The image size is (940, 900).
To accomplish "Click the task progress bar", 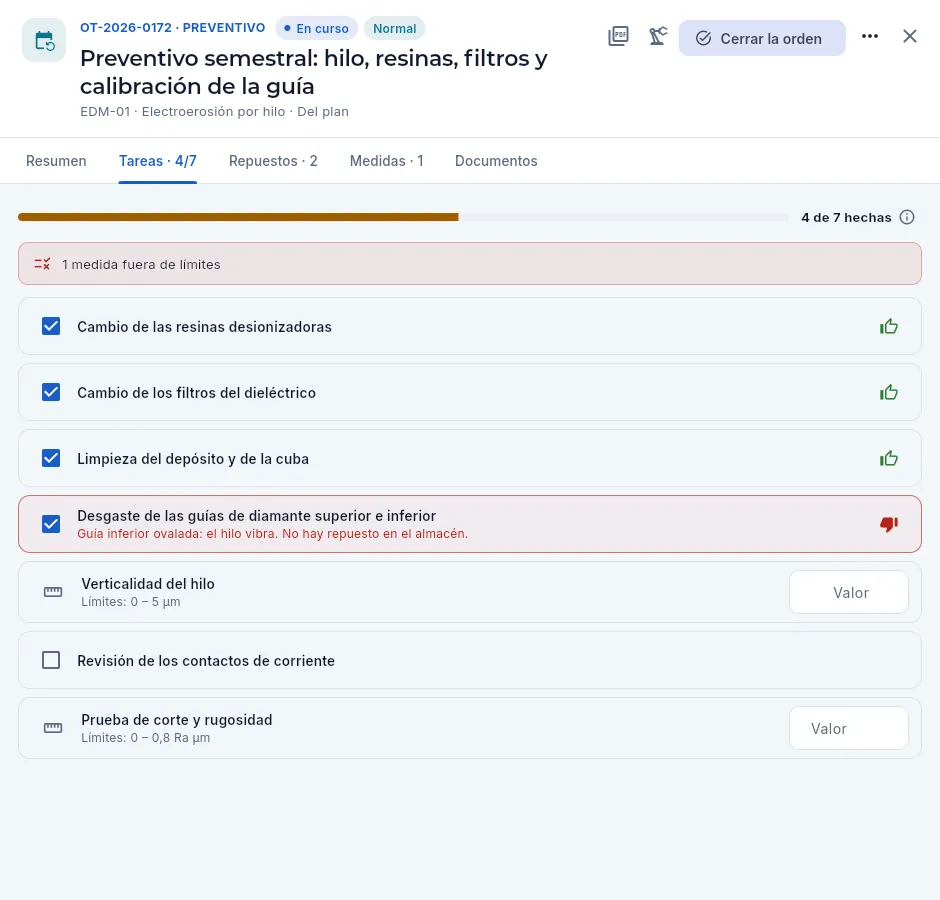I will 403,217.
